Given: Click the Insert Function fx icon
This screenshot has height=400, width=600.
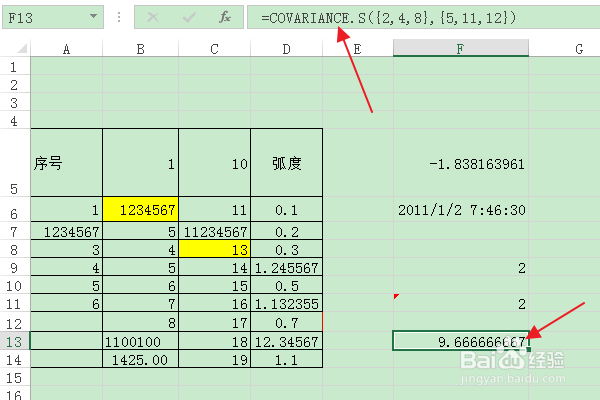Looking at the screenshot, I should tap(225, 17).
